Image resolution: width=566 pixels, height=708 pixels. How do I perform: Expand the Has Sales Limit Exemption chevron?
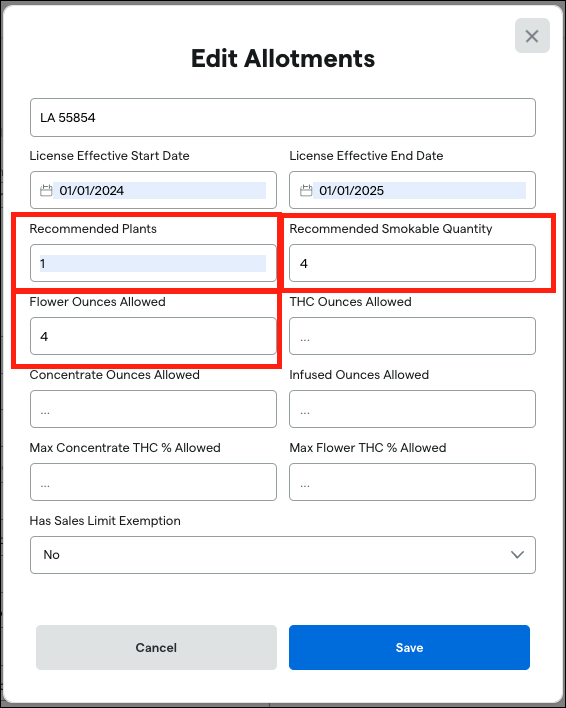[x=517, y=554]
